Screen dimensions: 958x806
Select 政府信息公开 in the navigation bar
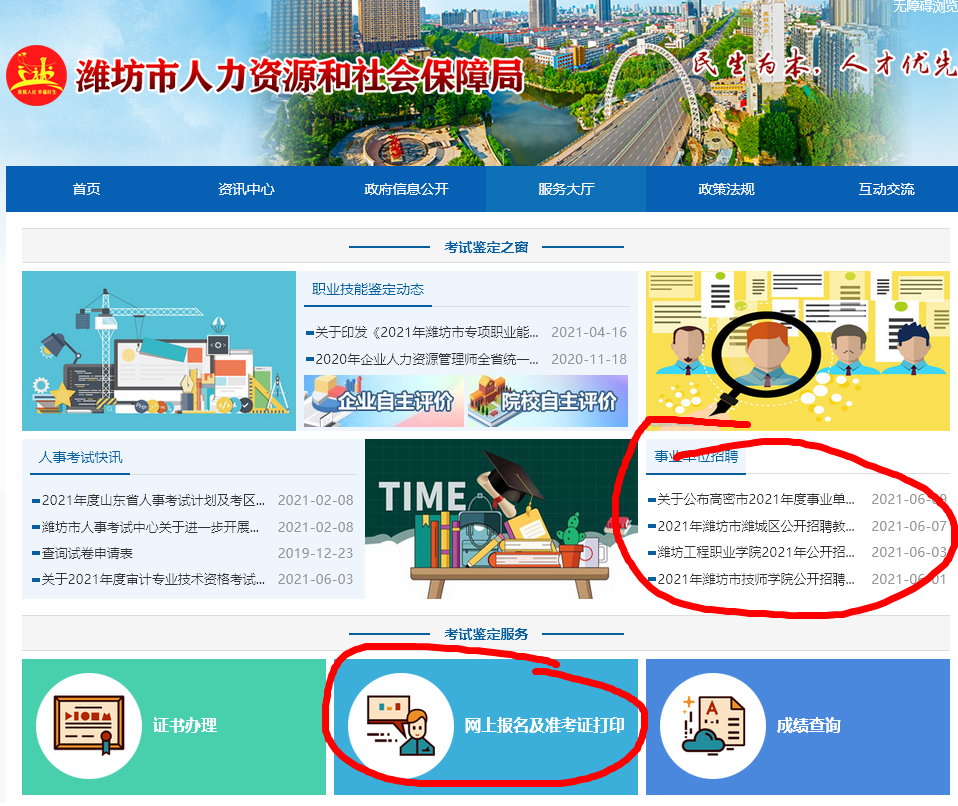click(x=406, y=189)
